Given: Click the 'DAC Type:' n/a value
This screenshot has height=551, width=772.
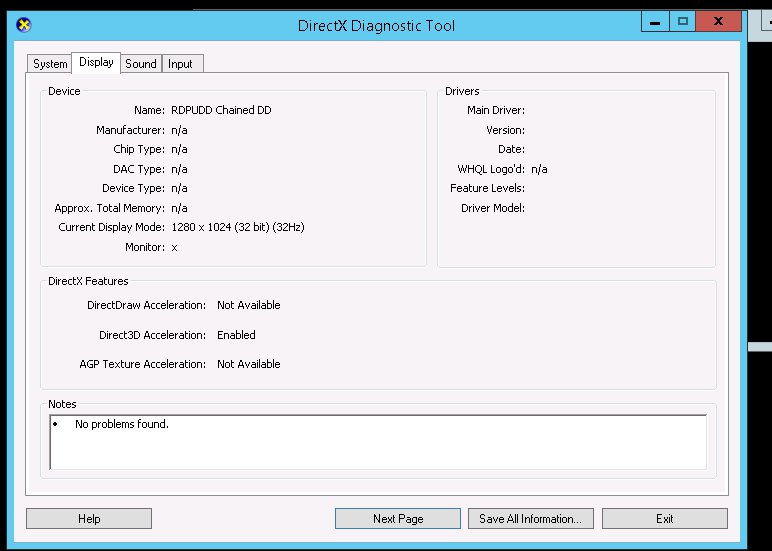Looking at the screenshot, I should [x=179, y=169].
